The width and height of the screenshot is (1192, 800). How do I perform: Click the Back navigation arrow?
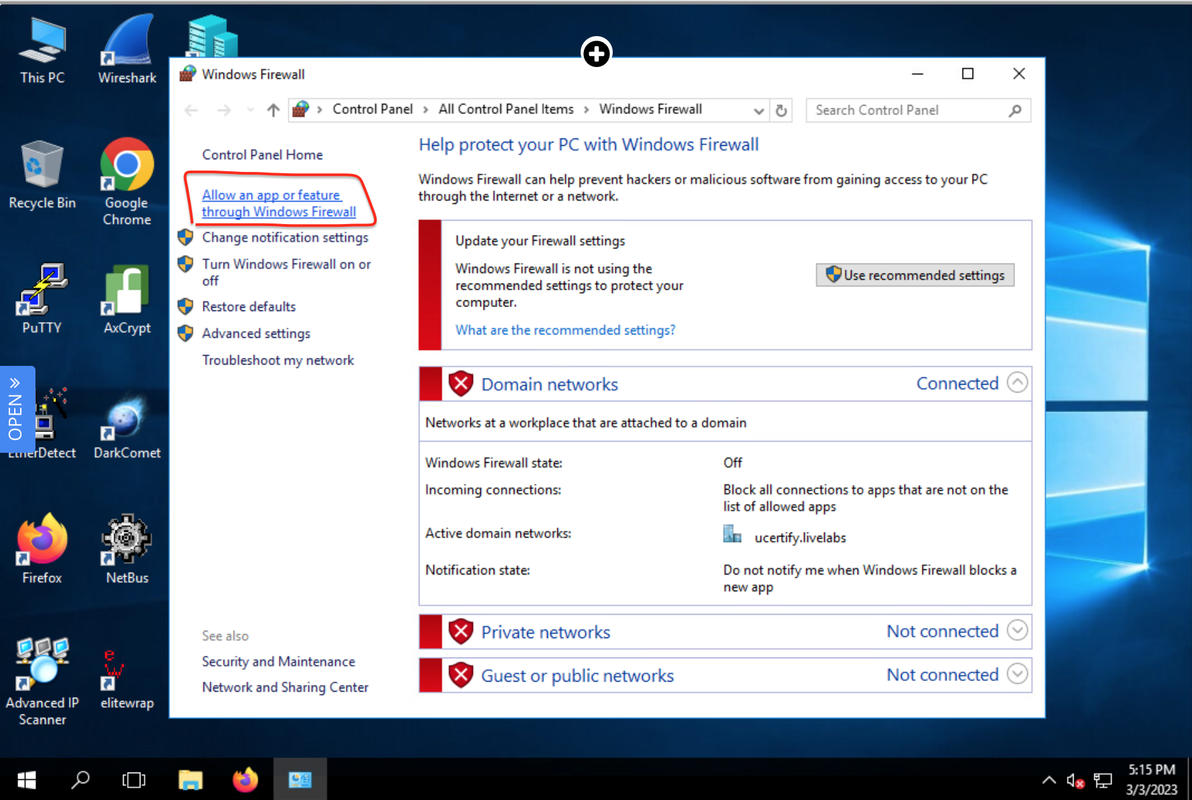coord(191,110)
